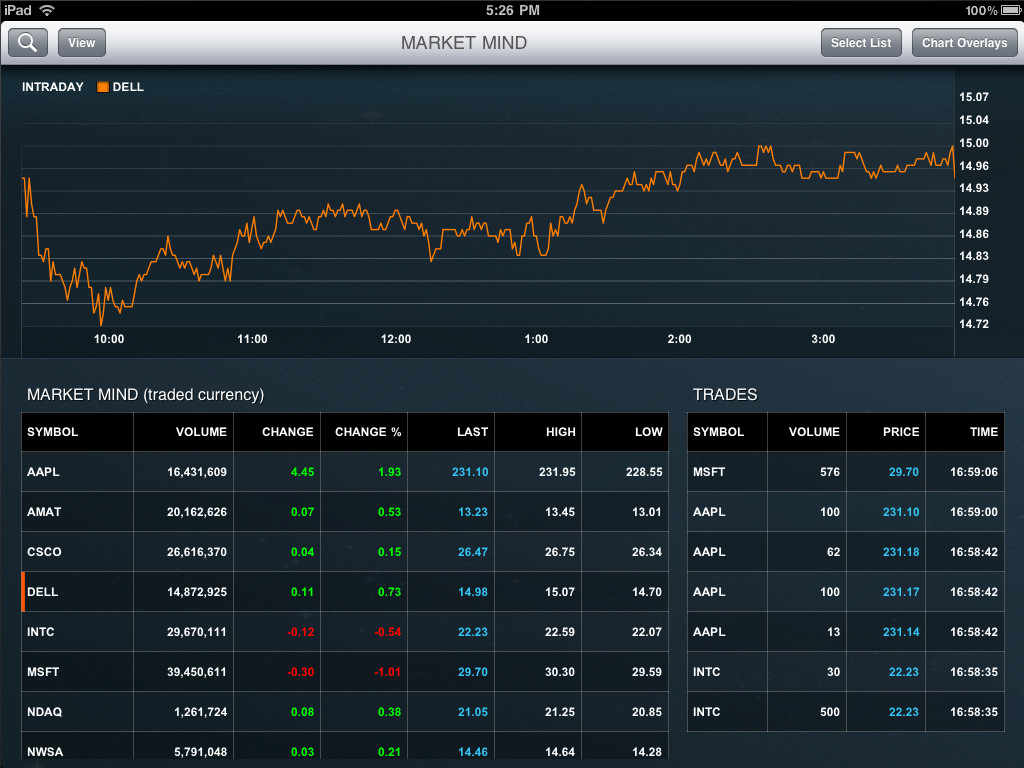
Task: Select the AAPL row in Market Mind
Action: (x=344, y=472)
